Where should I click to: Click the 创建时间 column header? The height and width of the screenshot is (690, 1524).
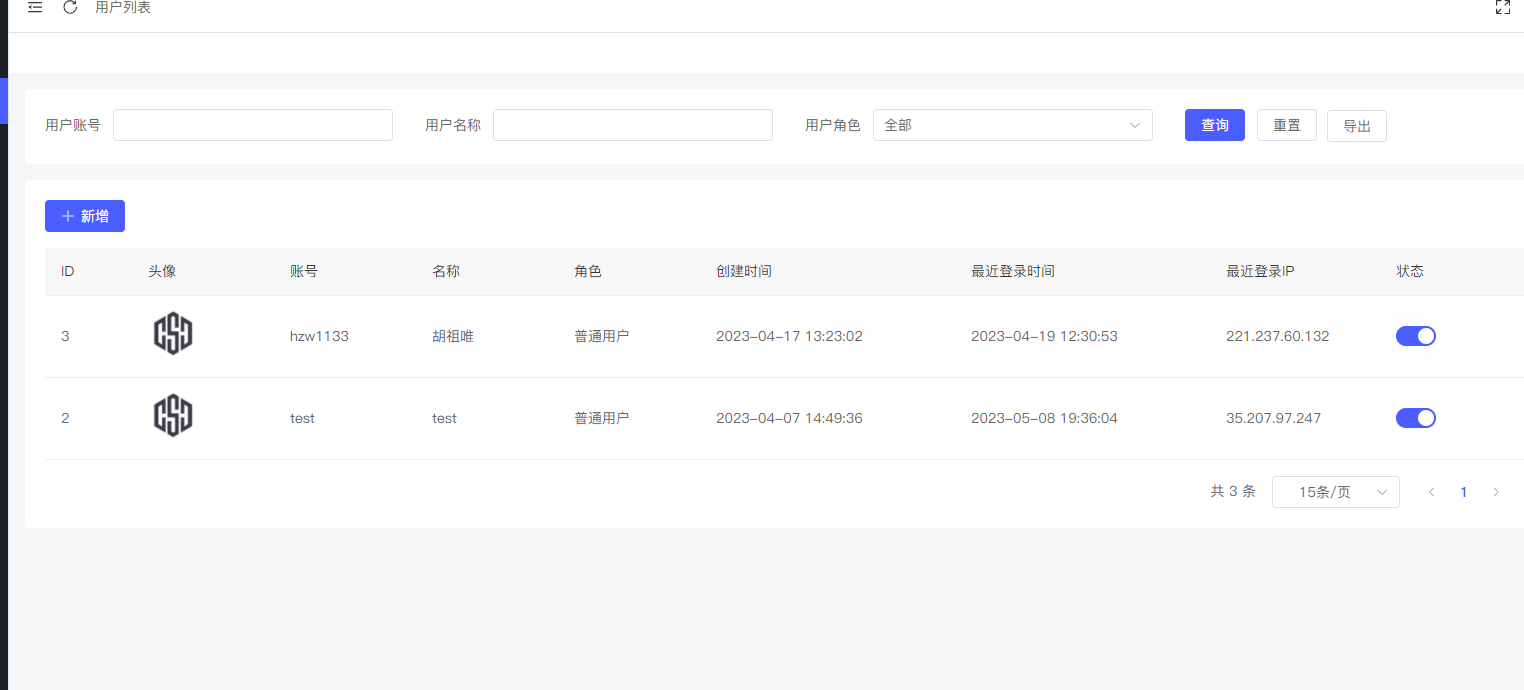743,271
